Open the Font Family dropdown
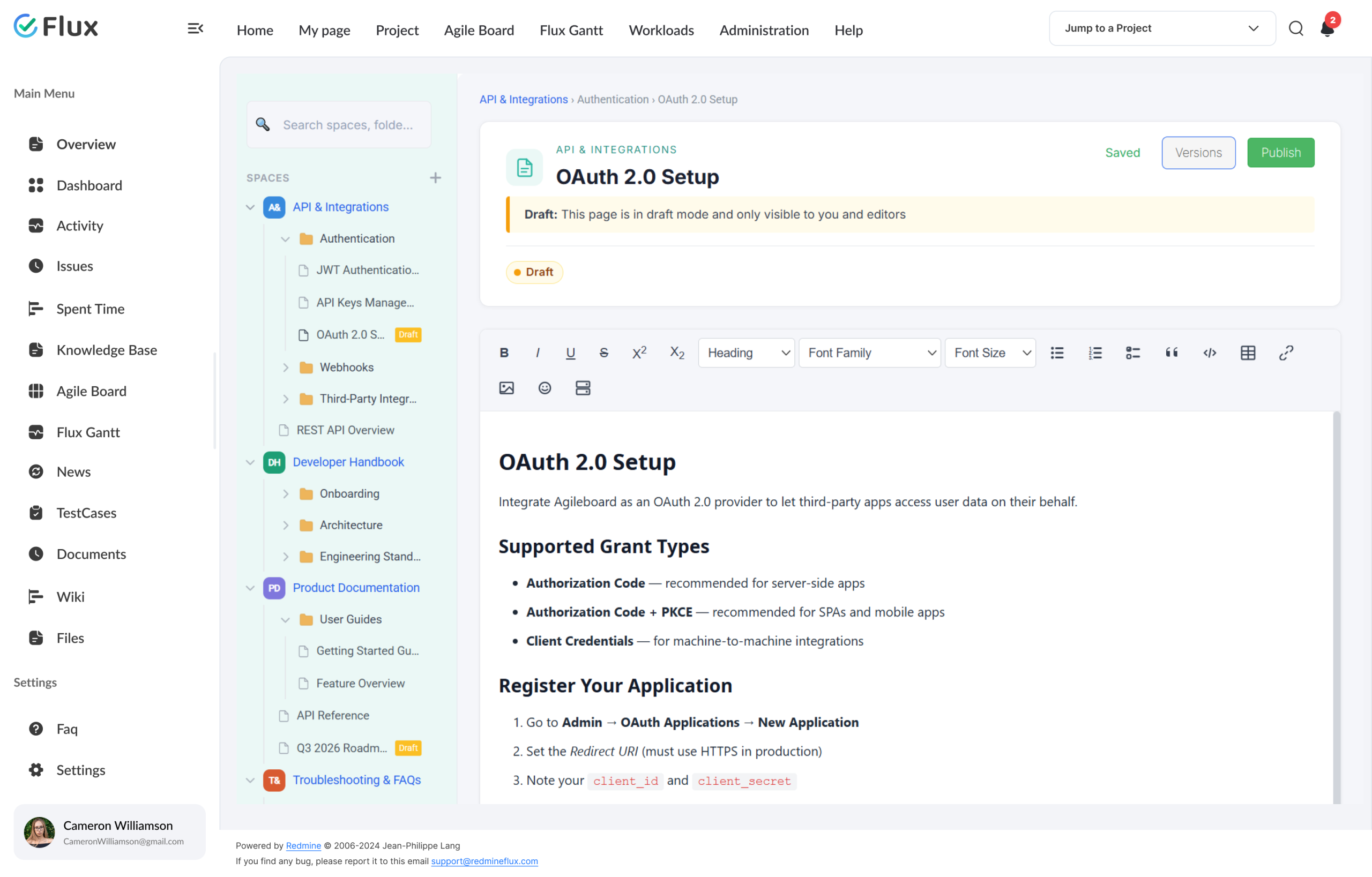 (869, 353)
